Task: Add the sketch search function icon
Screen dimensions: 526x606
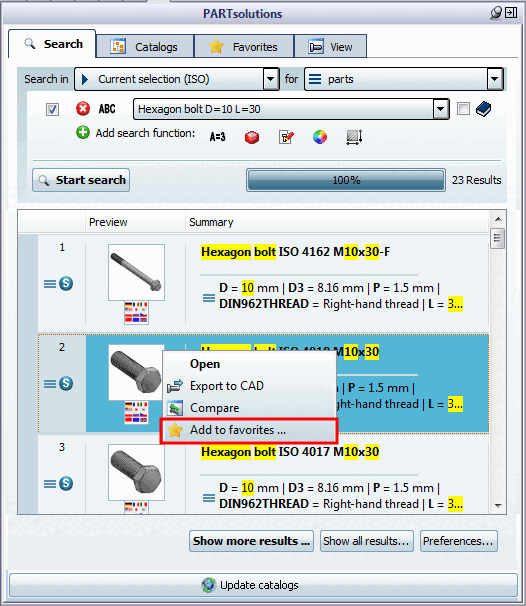Action: (286, 137)
